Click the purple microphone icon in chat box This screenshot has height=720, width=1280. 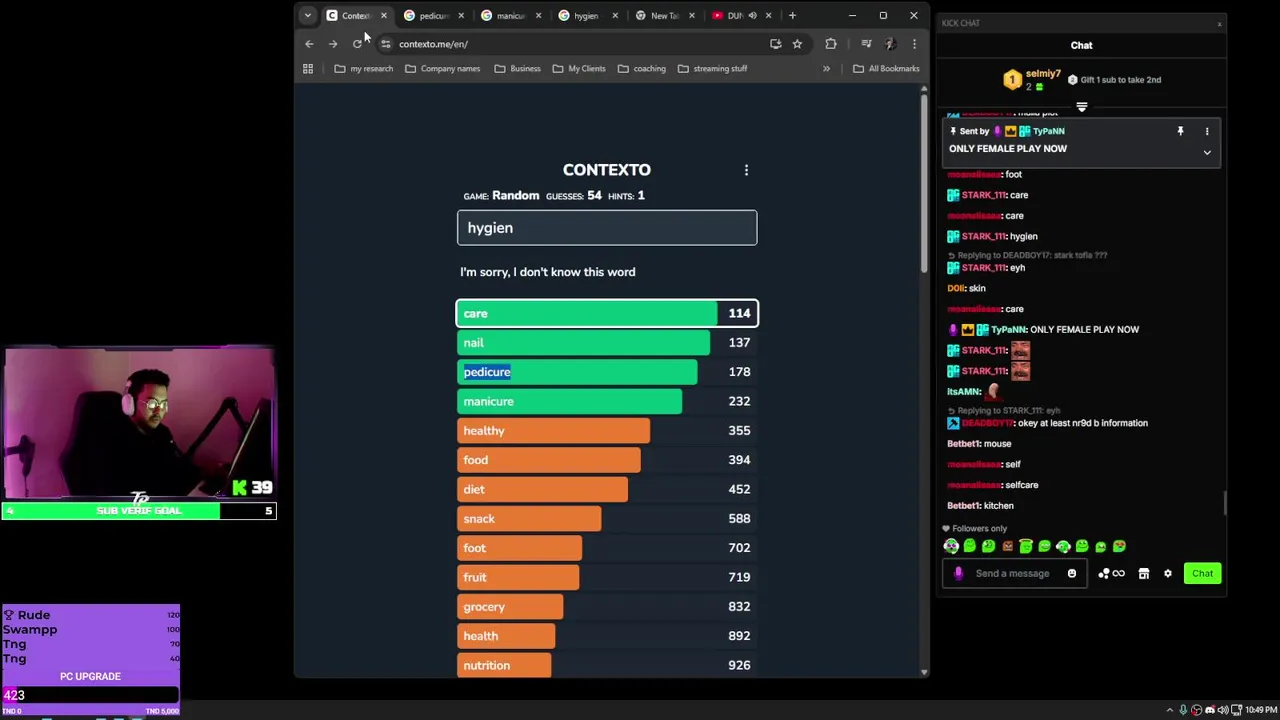point(958,574)
